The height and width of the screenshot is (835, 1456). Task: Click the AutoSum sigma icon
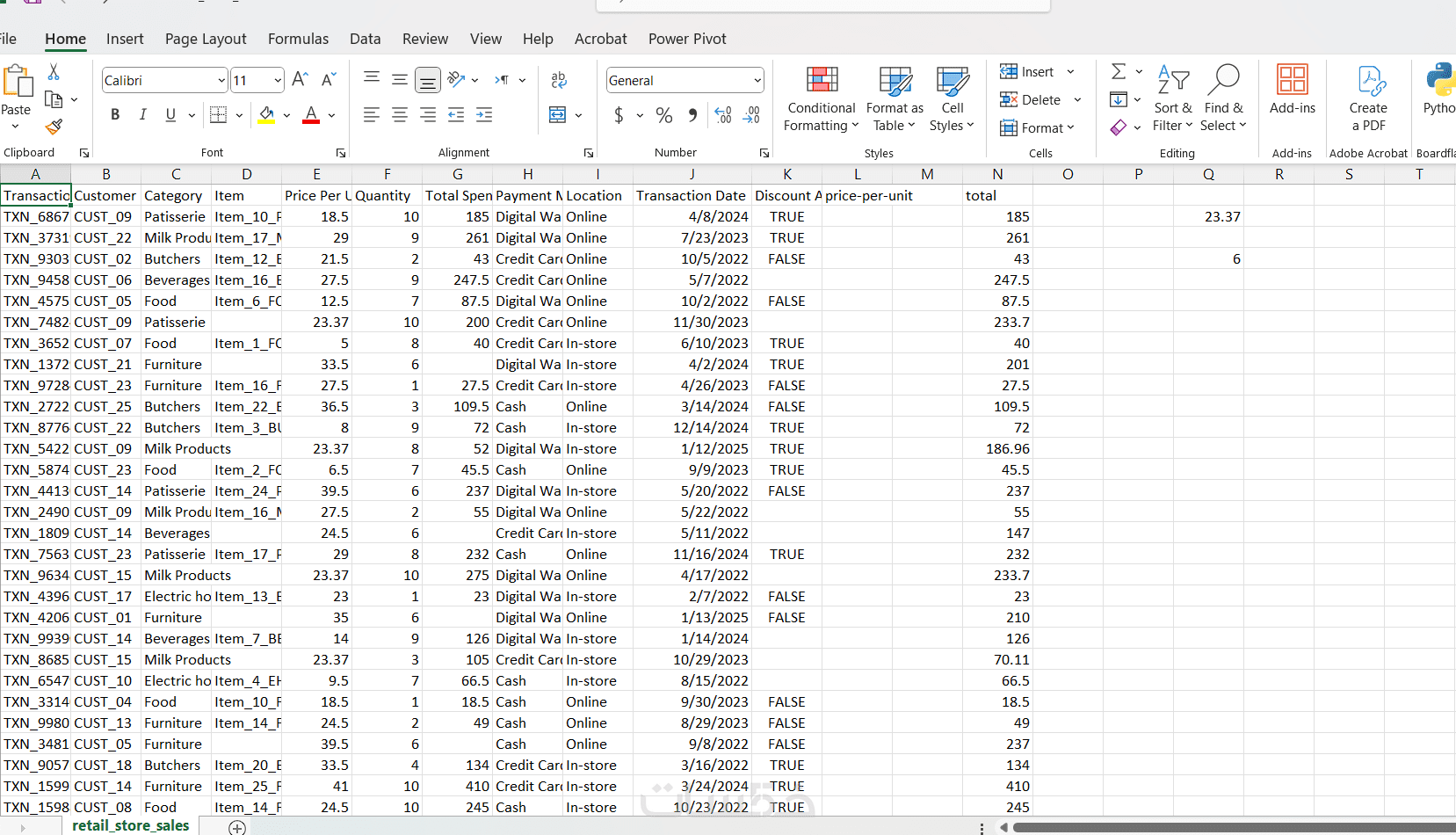tap(1119, 71)
